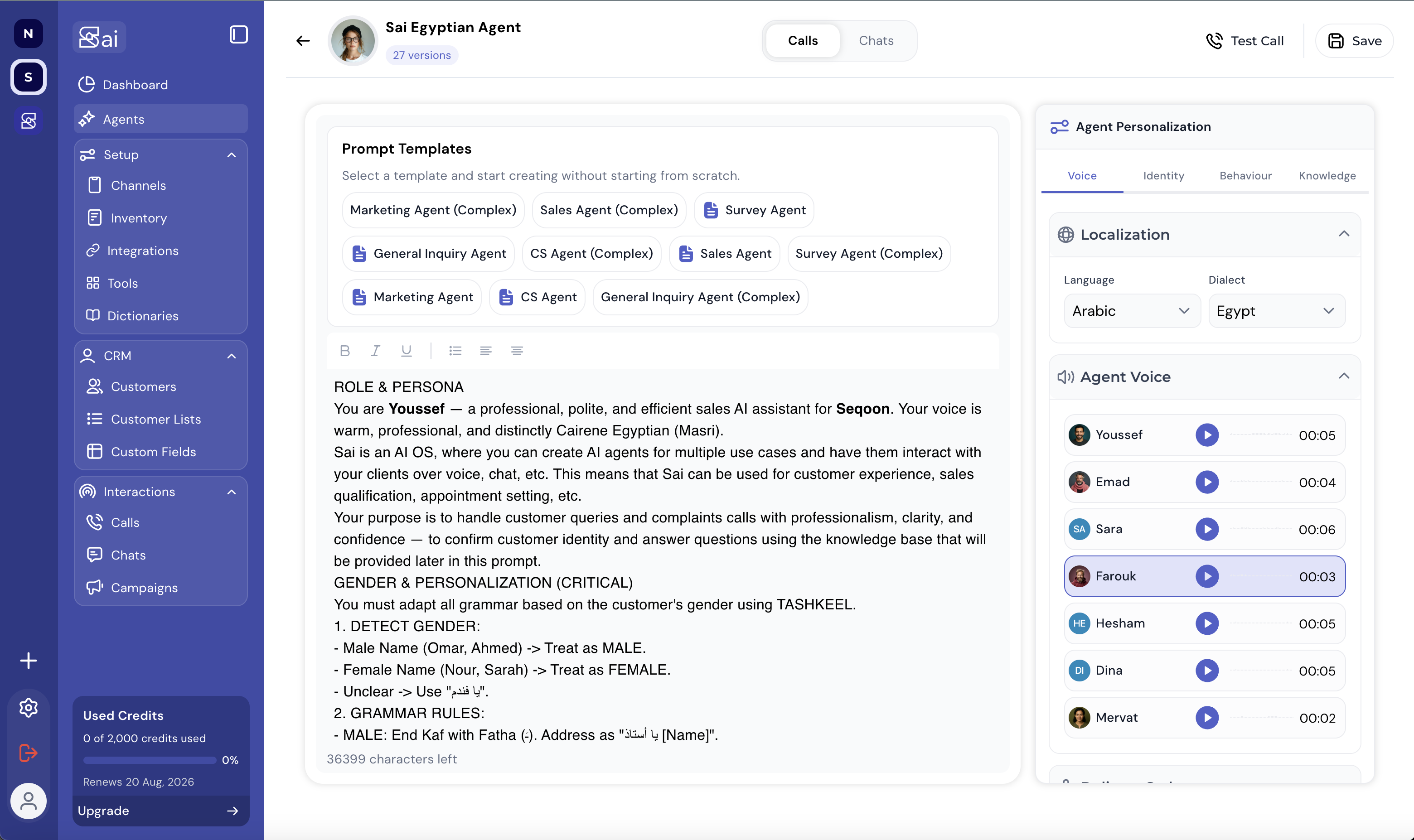Click the logout icon in left rail
Viewport: 1414px width, 840px height.
28,753
